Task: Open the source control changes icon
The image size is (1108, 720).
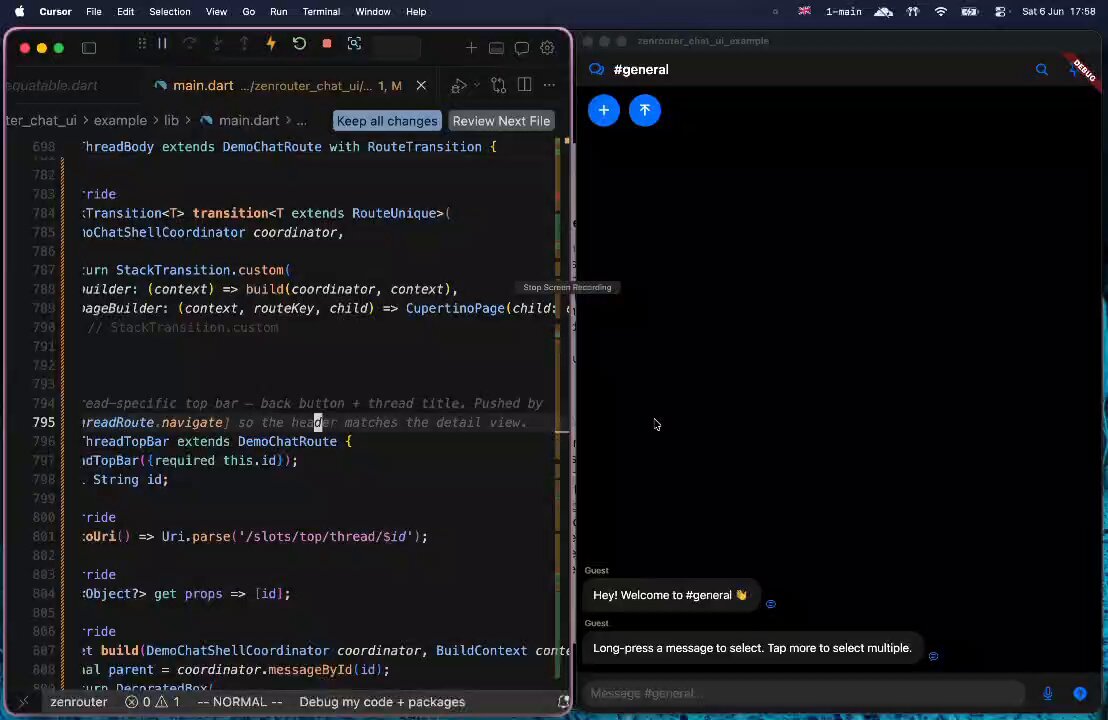Action: (499, 85)
